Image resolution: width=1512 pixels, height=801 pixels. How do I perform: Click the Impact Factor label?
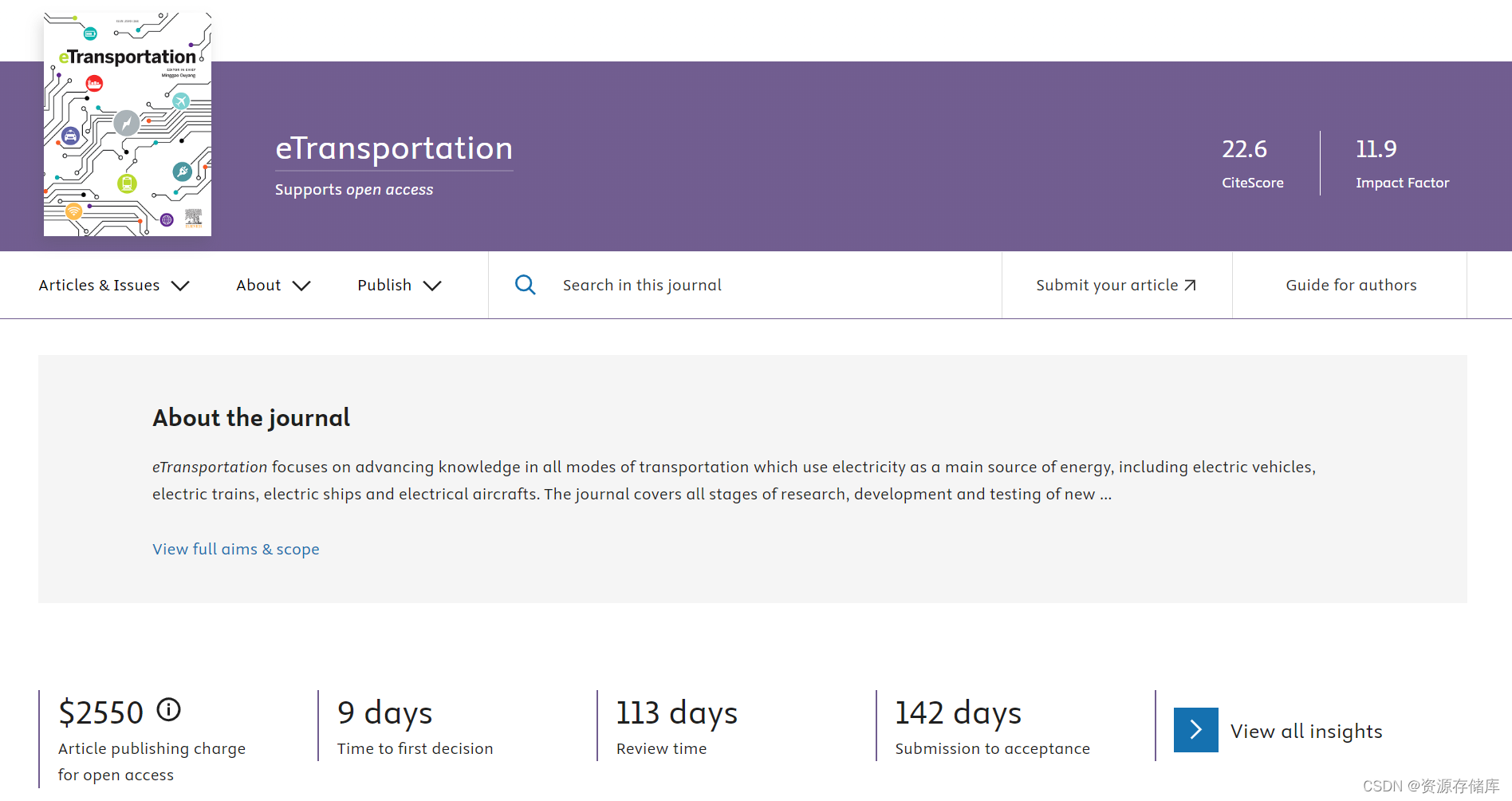coord(1402,183)
